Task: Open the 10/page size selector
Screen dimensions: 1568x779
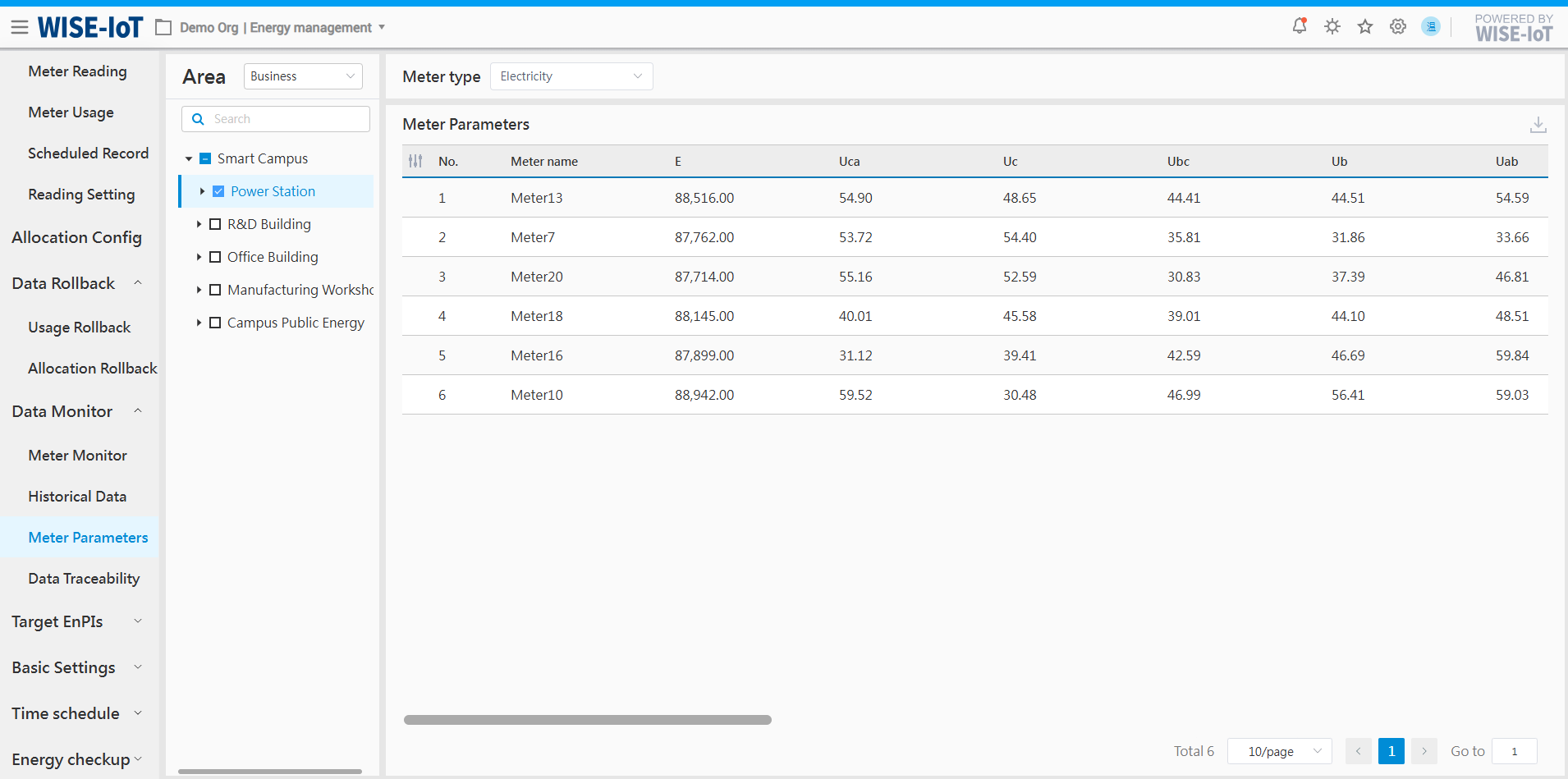Action: point(1279,751)
